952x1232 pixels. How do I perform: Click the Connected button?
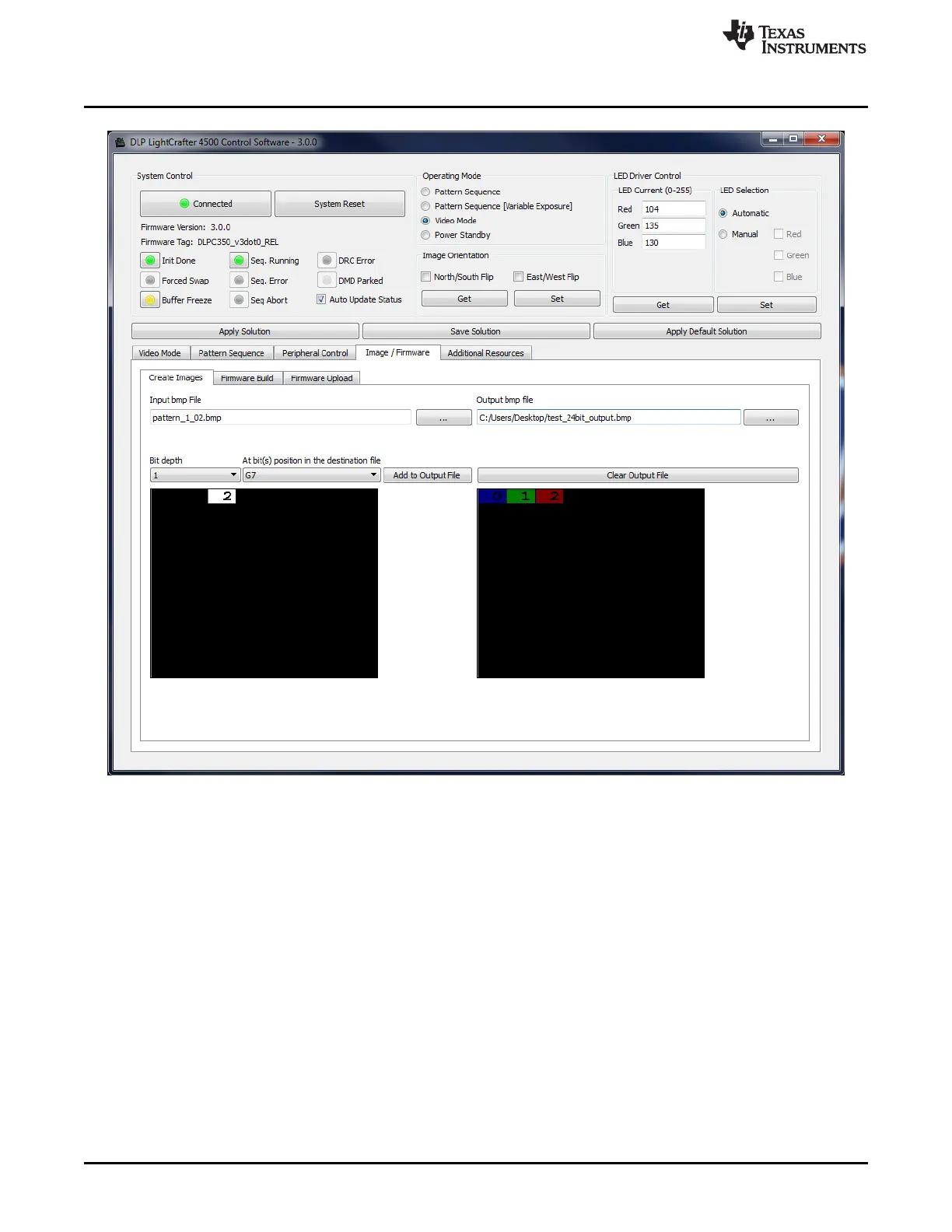[205, 204]
